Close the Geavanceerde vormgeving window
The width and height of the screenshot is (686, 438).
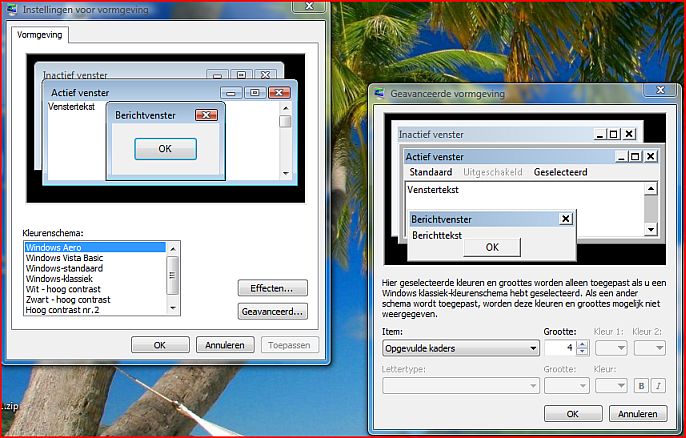[661, 90]
